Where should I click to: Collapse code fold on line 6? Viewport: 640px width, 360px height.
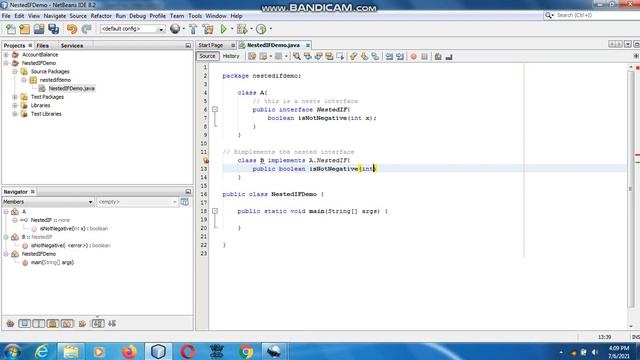pos(215,109)
